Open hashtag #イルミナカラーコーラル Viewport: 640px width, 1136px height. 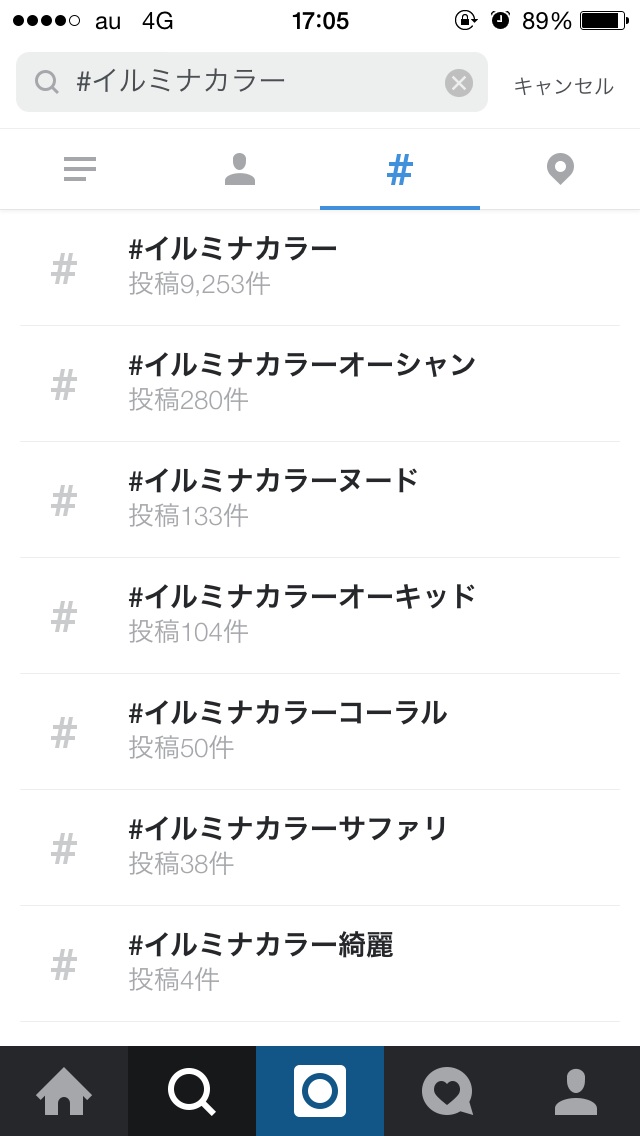320,731
